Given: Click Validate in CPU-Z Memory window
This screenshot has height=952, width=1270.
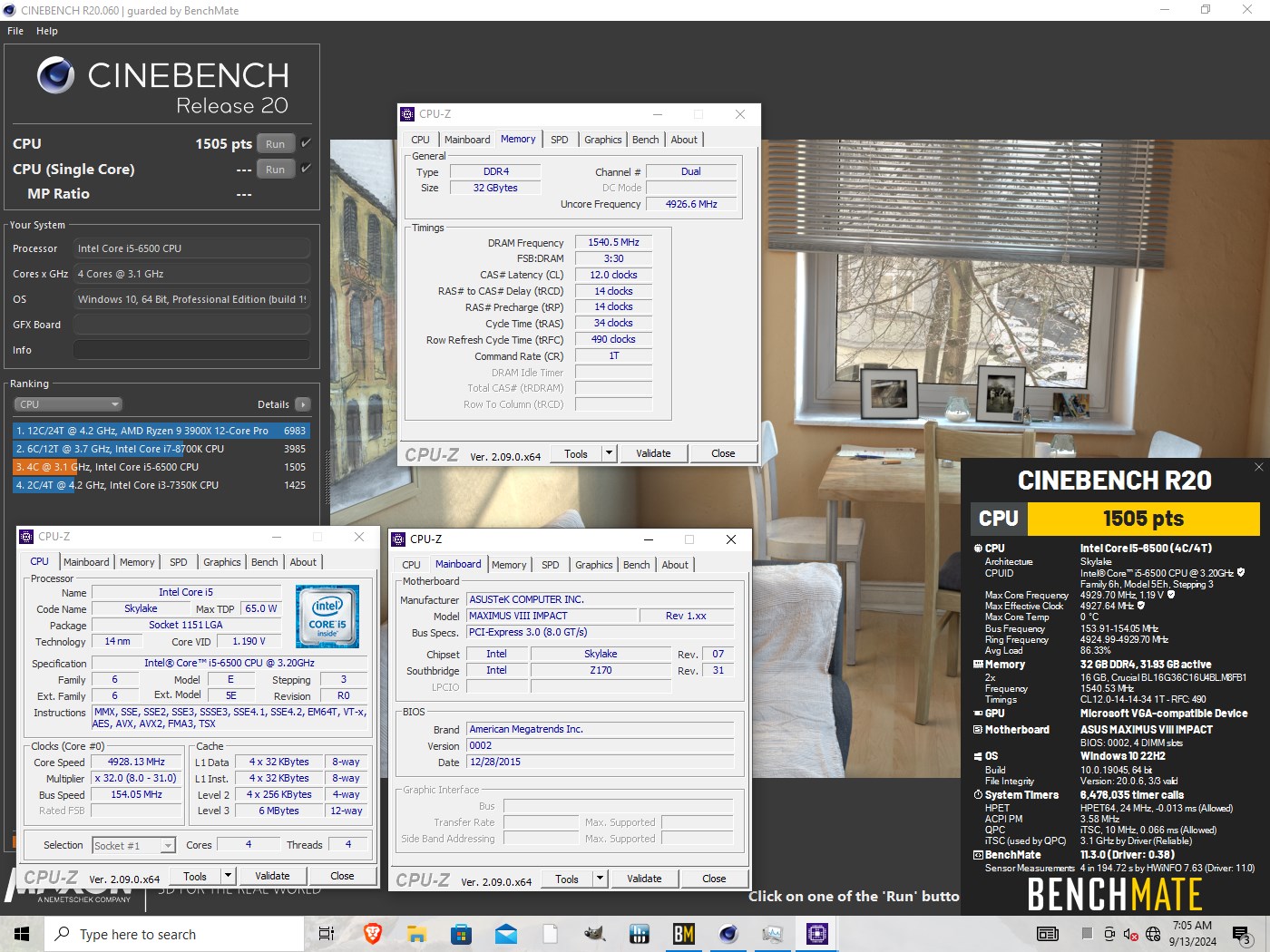Looking at the screenshot, I should pos(653,453).
